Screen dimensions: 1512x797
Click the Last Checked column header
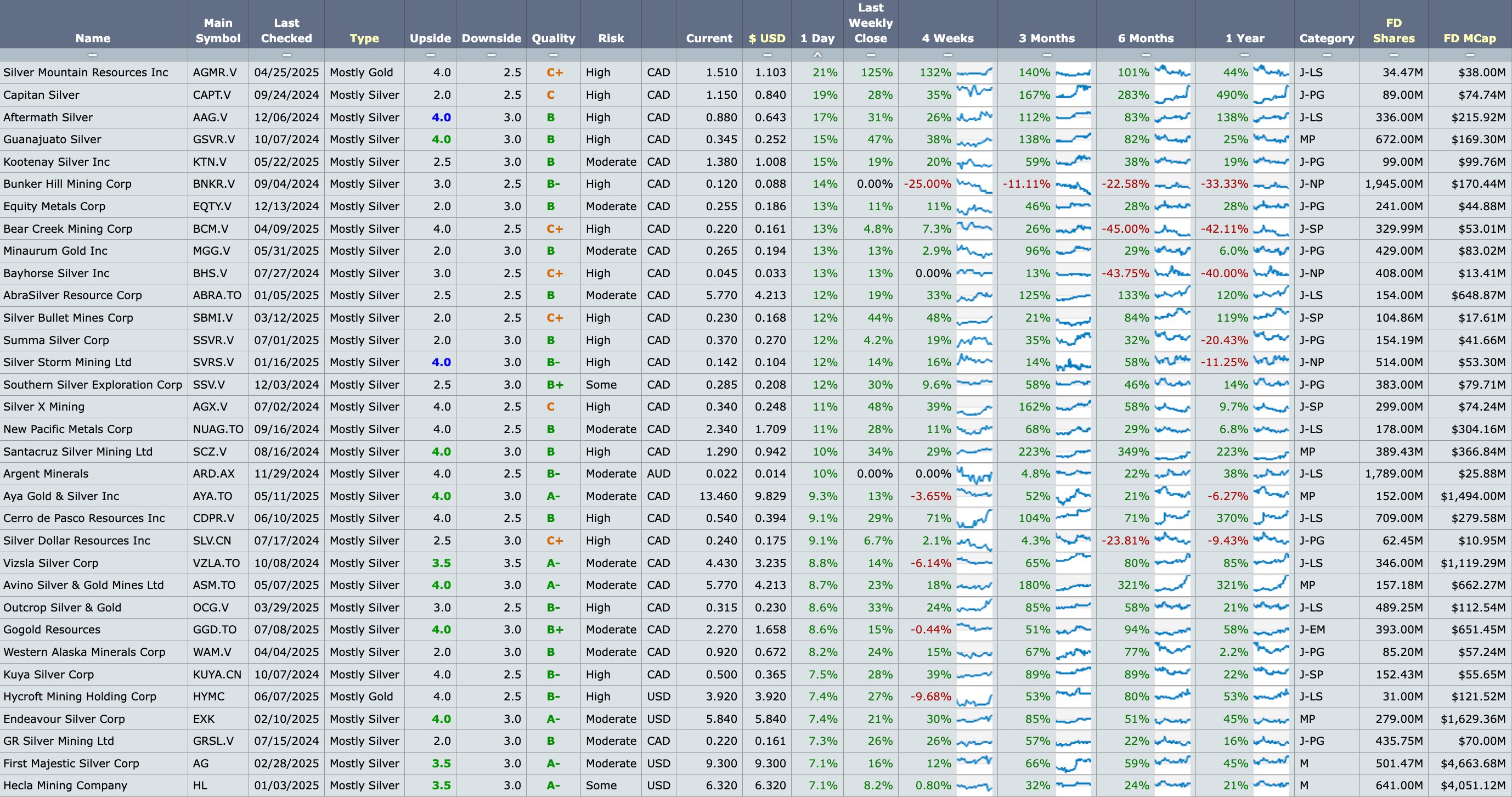pyautogui.click(x=286, y=31)
